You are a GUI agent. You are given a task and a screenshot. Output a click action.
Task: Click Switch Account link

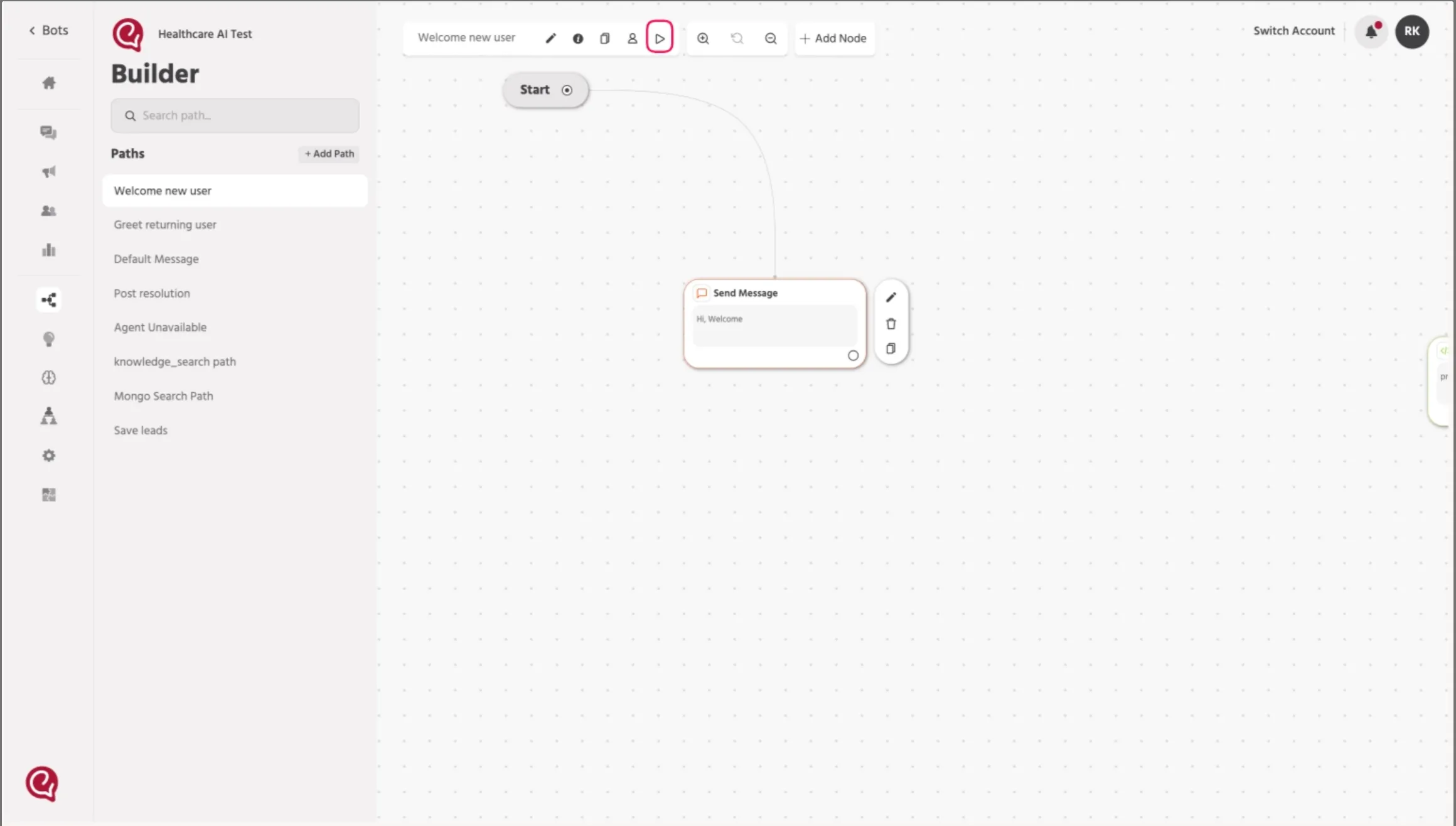click(1294, 31)
